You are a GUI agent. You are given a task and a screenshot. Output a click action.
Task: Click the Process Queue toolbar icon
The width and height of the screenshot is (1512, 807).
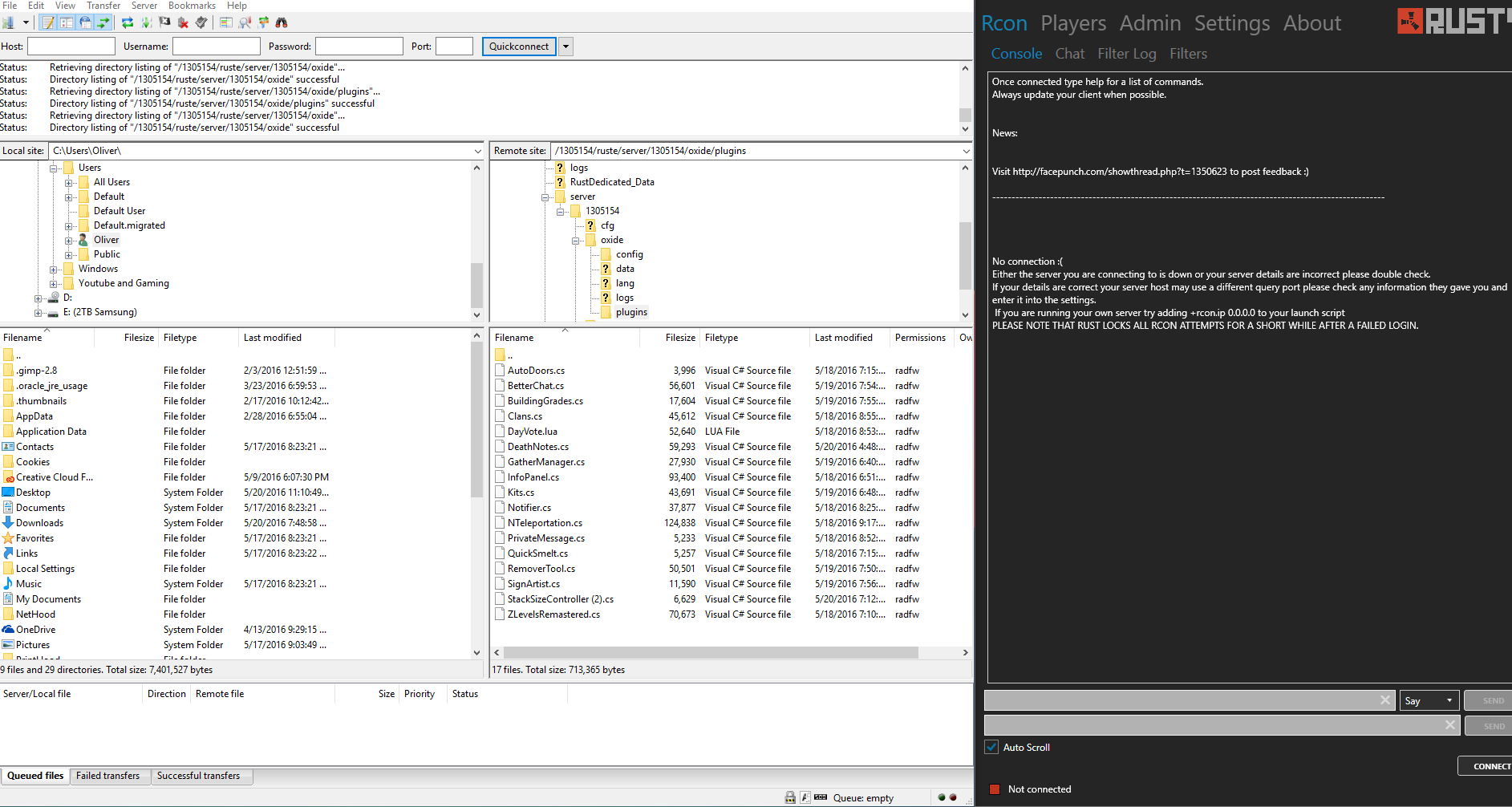(146, 22)
